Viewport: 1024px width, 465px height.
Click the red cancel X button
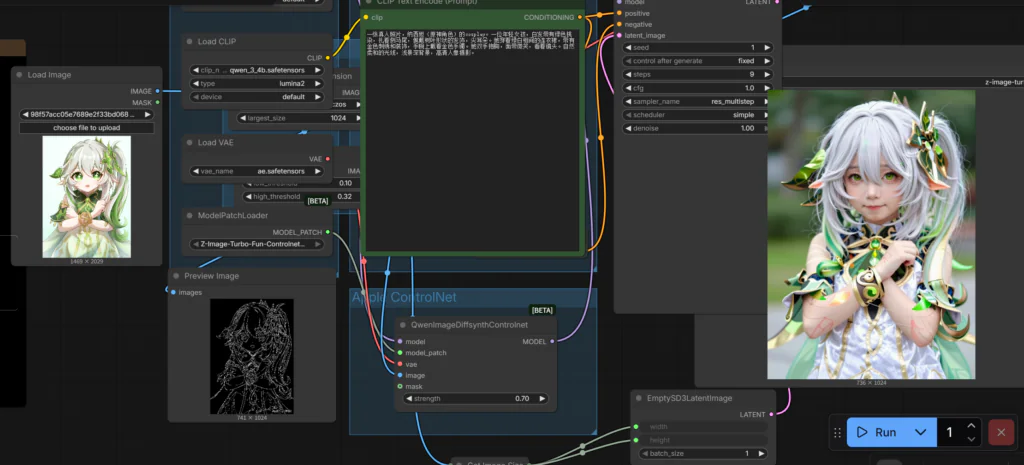click(1000, 432)
